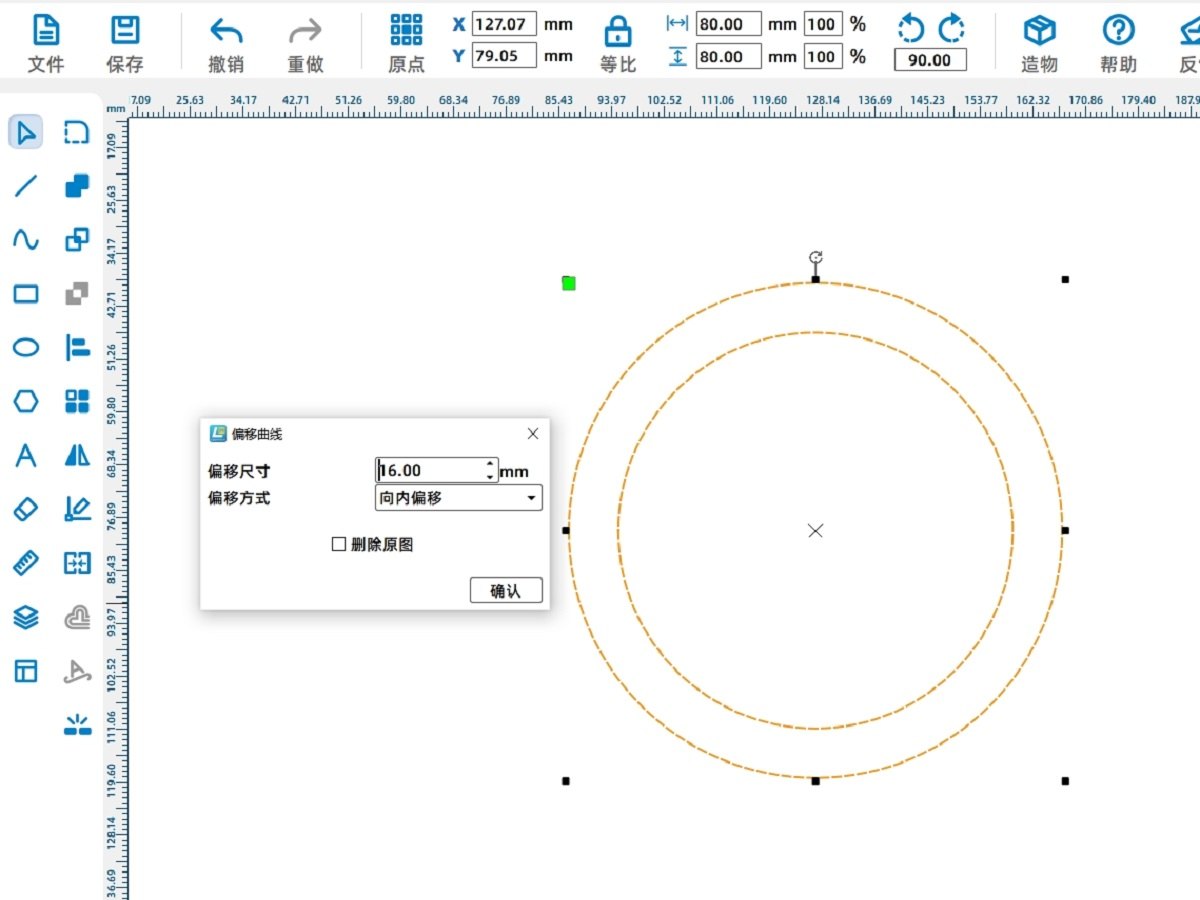Open the 帮助 help menu

pos(1118,43)
